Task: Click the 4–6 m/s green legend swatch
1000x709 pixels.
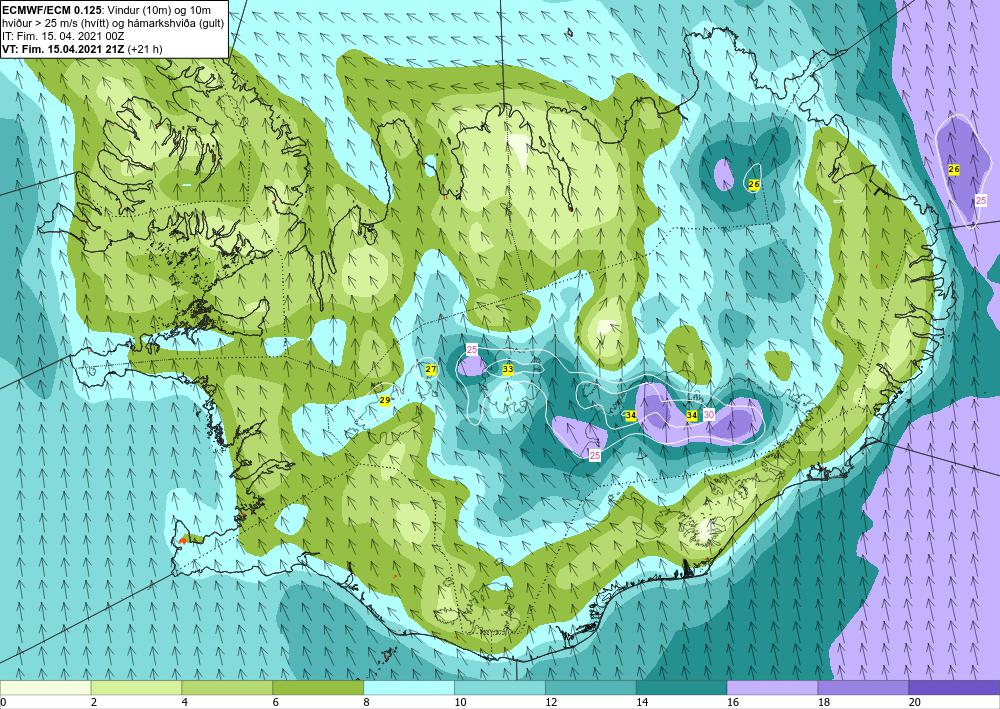Action: pyautogui.click(x=227, y=688)
